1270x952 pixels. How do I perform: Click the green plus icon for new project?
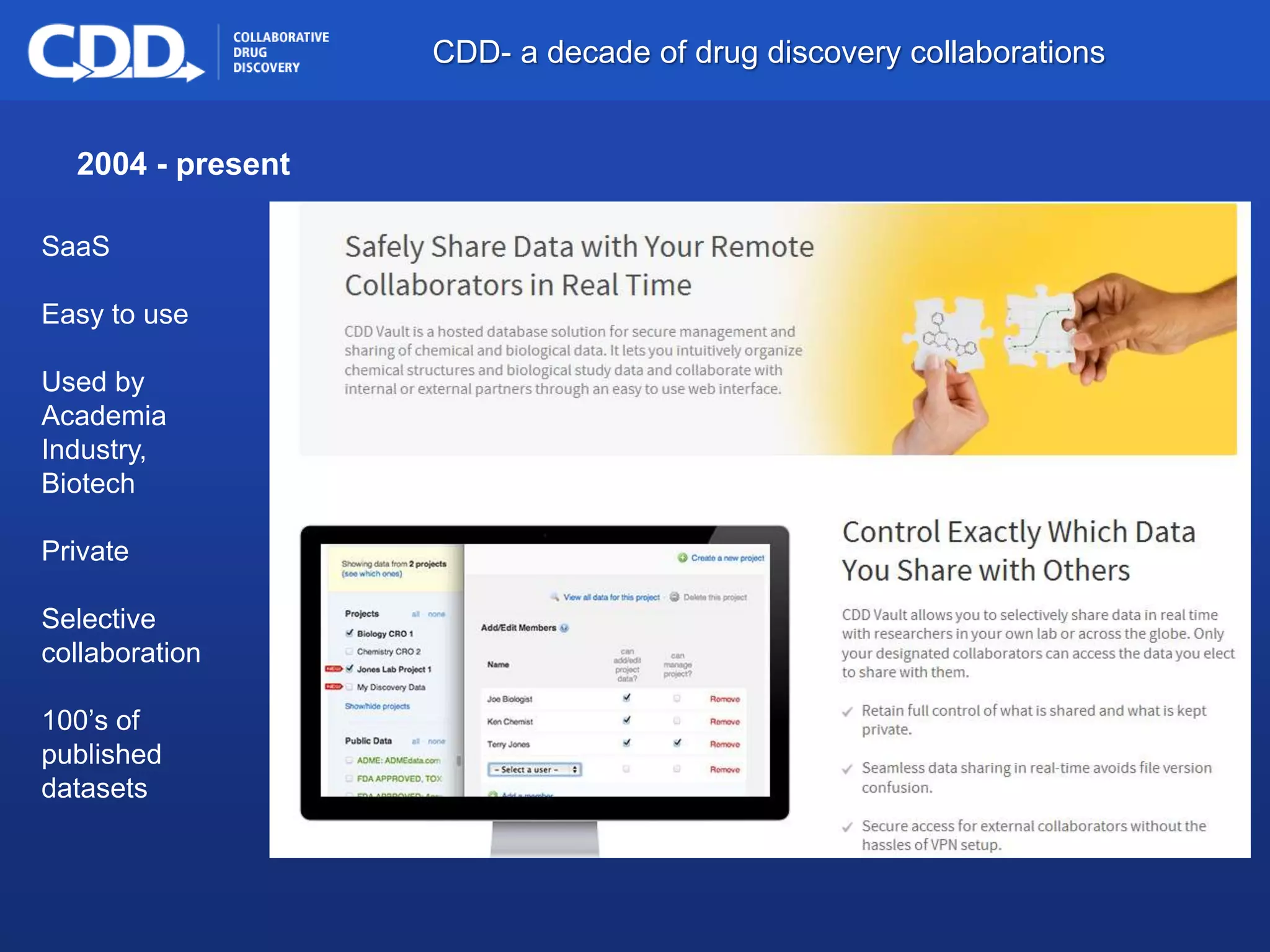coord(682,558)
